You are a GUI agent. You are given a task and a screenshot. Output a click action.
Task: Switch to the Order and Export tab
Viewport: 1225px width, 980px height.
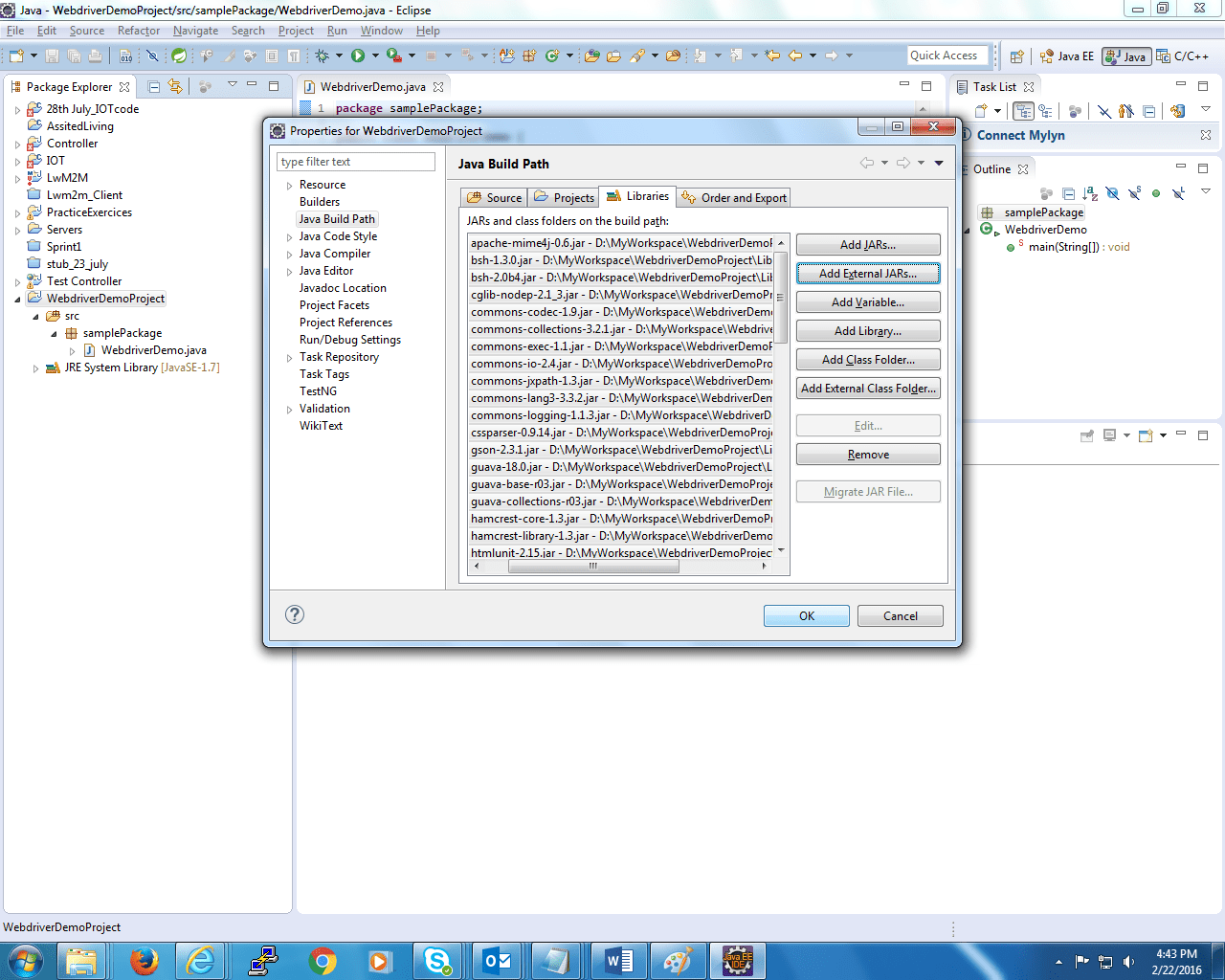734,198
